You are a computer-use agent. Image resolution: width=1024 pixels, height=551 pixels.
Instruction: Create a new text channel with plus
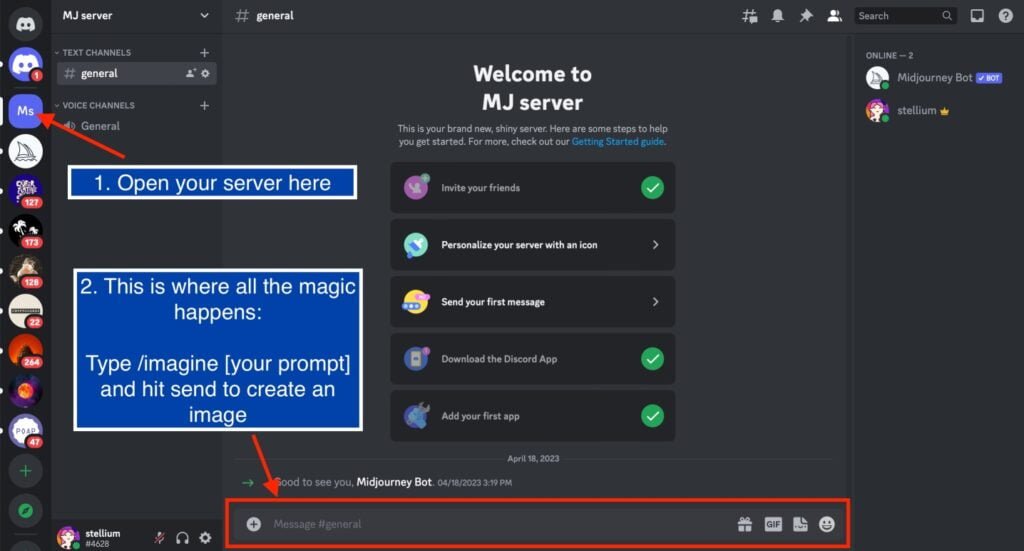pyautogui.click(x=204, y=52)
